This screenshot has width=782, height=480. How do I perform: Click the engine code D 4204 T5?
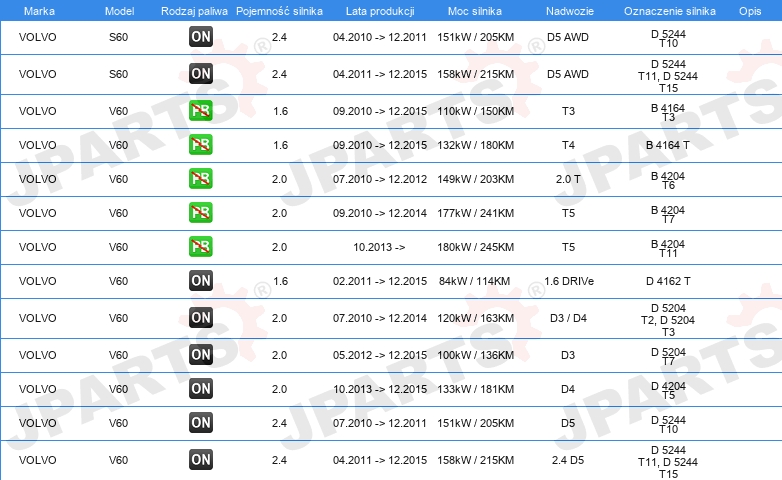click(x=668, y=390)
